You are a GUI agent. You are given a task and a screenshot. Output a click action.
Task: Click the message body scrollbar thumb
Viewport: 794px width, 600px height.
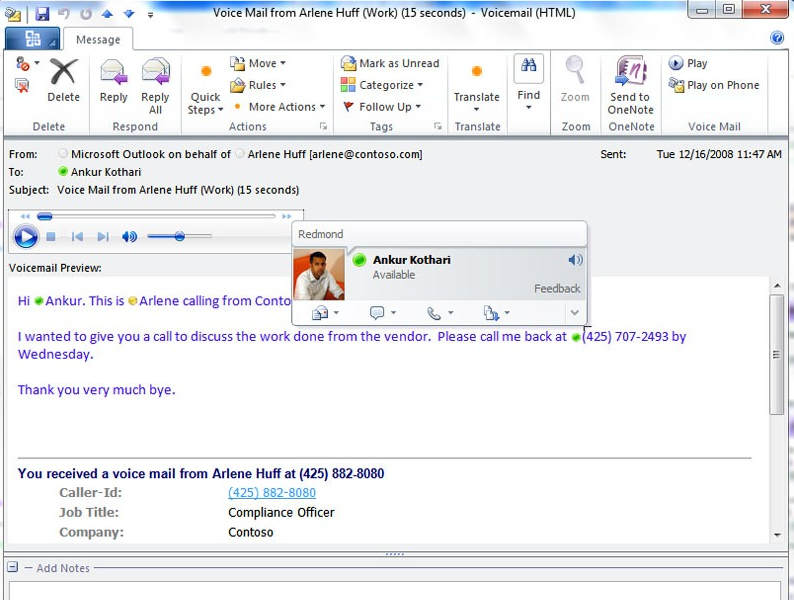coord(776,354)
